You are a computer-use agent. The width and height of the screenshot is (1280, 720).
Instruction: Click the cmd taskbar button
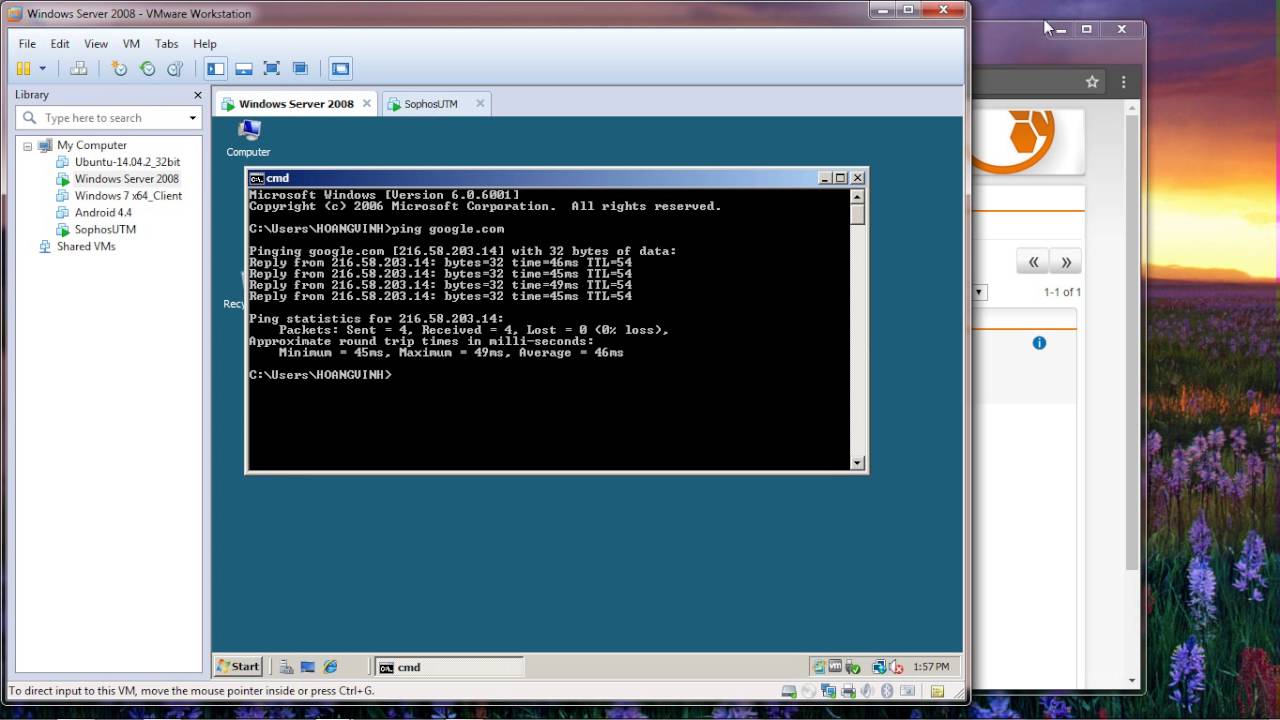click(x=448, y=667)
